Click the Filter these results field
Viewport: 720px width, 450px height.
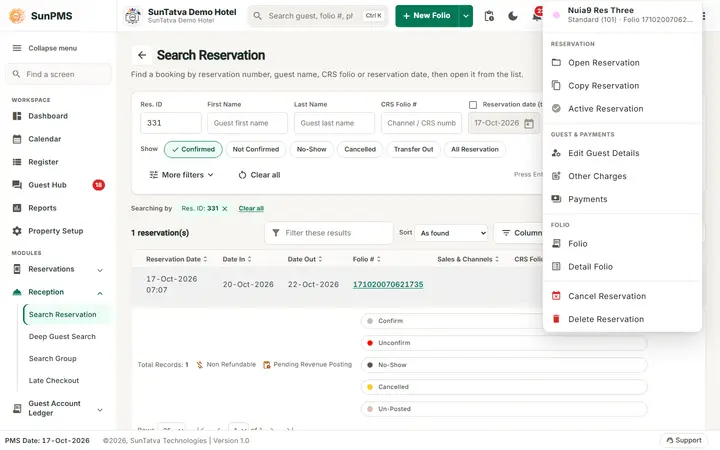pyautogui.click(x=329, y=233)
